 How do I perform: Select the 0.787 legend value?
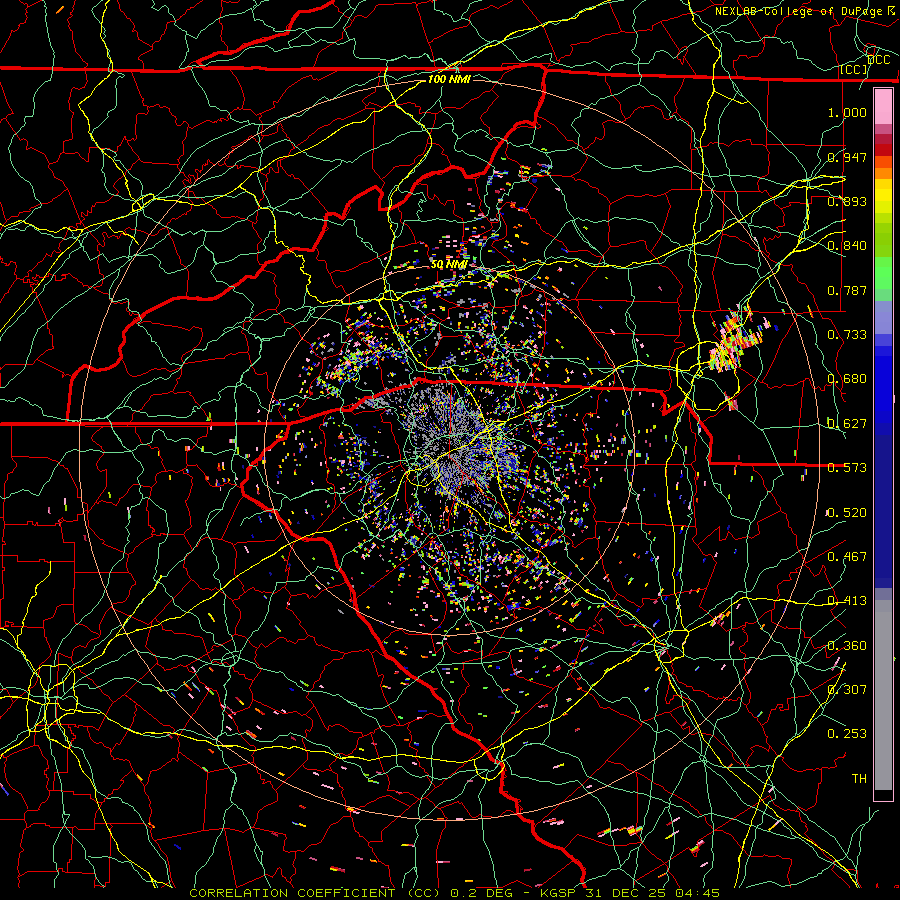(847, 290)
